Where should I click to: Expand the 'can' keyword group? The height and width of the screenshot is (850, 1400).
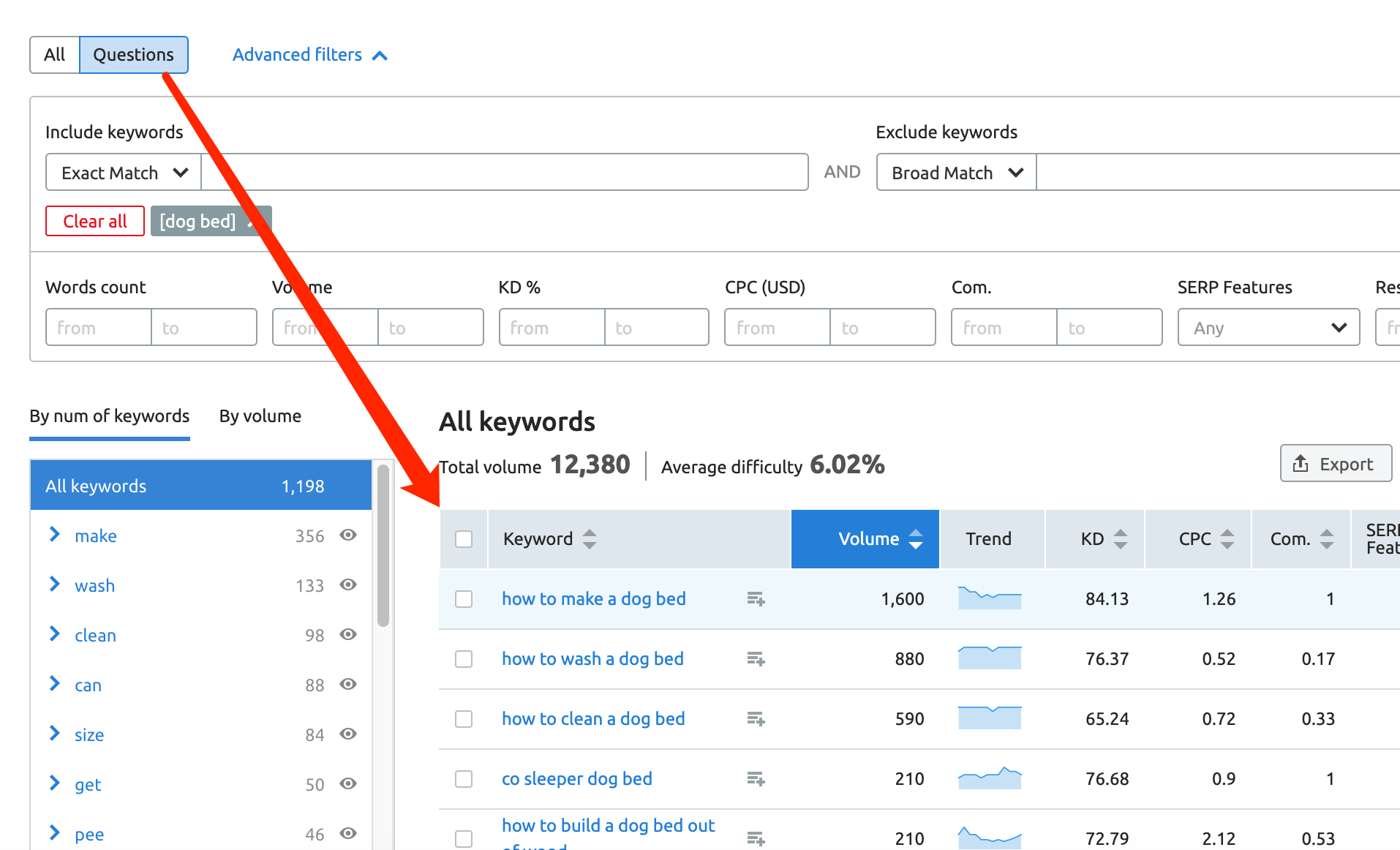[54, 684]
